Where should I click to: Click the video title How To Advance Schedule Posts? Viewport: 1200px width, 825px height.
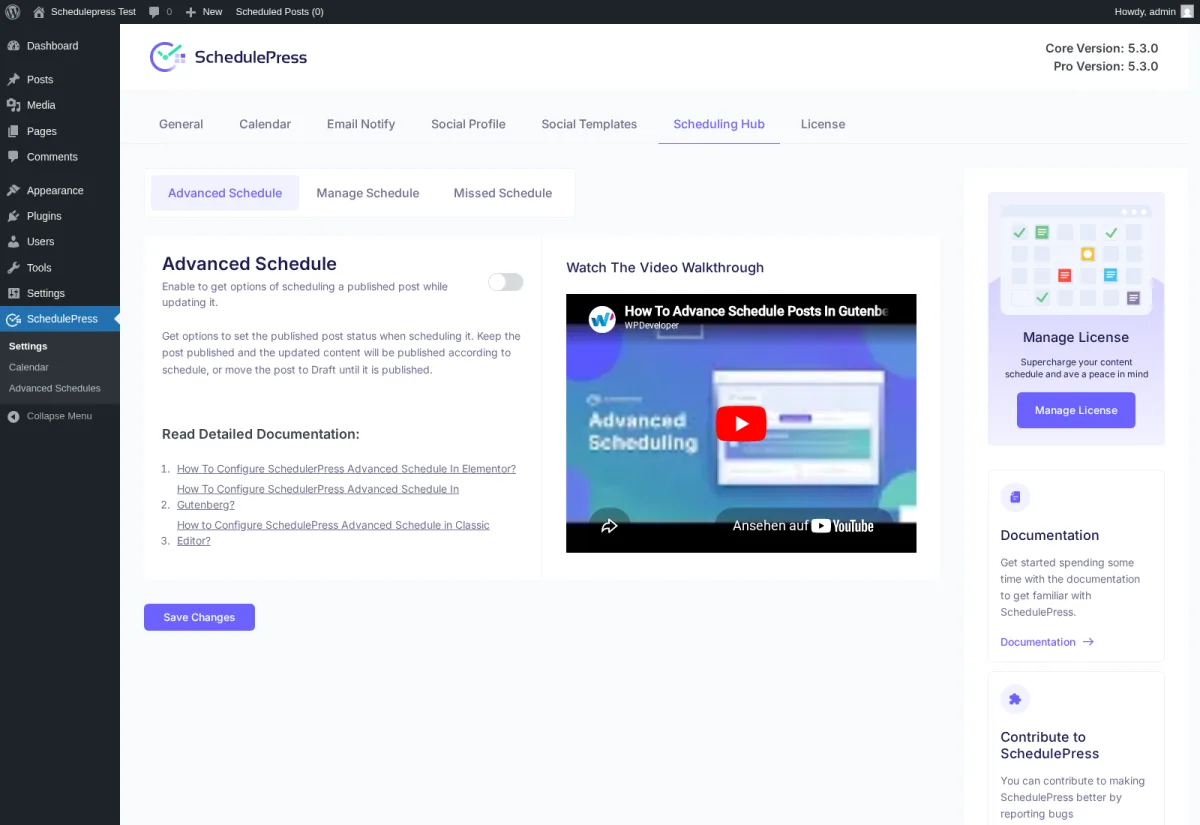[756, 311]
